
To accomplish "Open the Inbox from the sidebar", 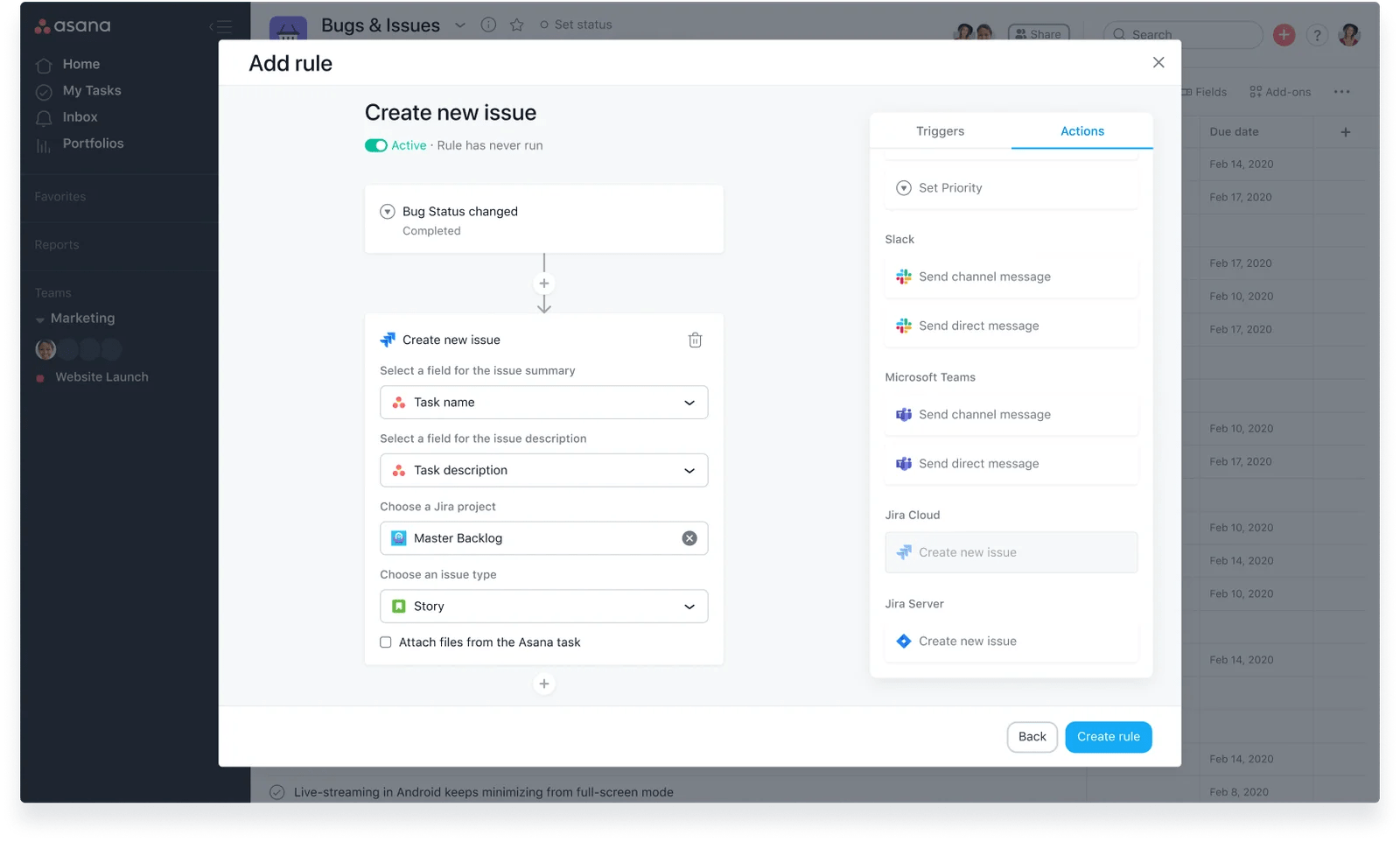I will click(x=79, y=116).
